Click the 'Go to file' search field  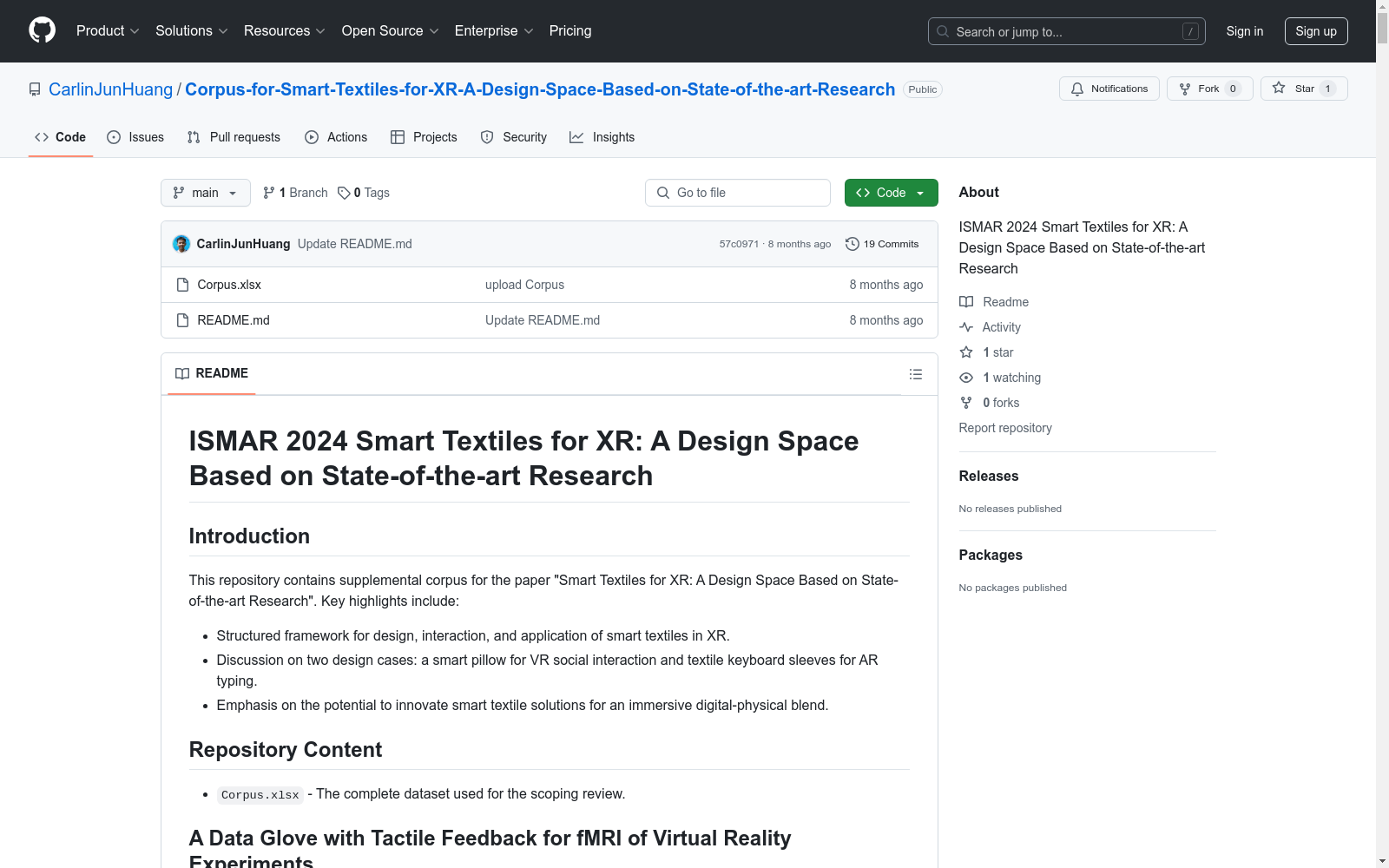coord(738,193)
